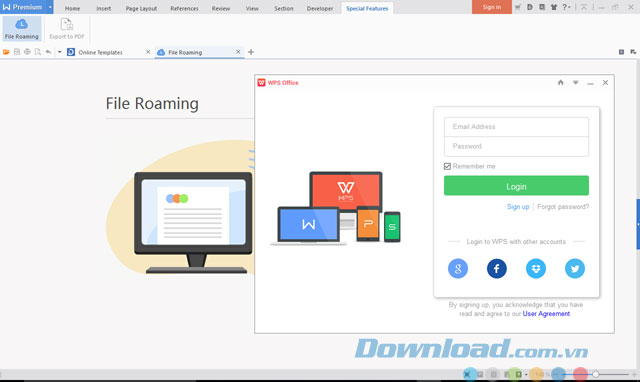Open the Home ribbon tab
The width and height of the screenshot is (640, 382).
pos(72,8)
